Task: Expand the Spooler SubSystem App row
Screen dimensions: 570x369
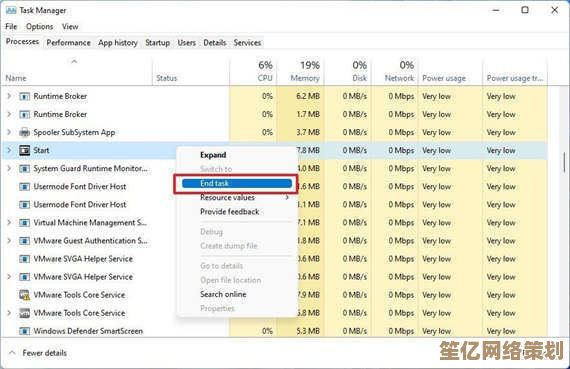Action: [9, 132]
